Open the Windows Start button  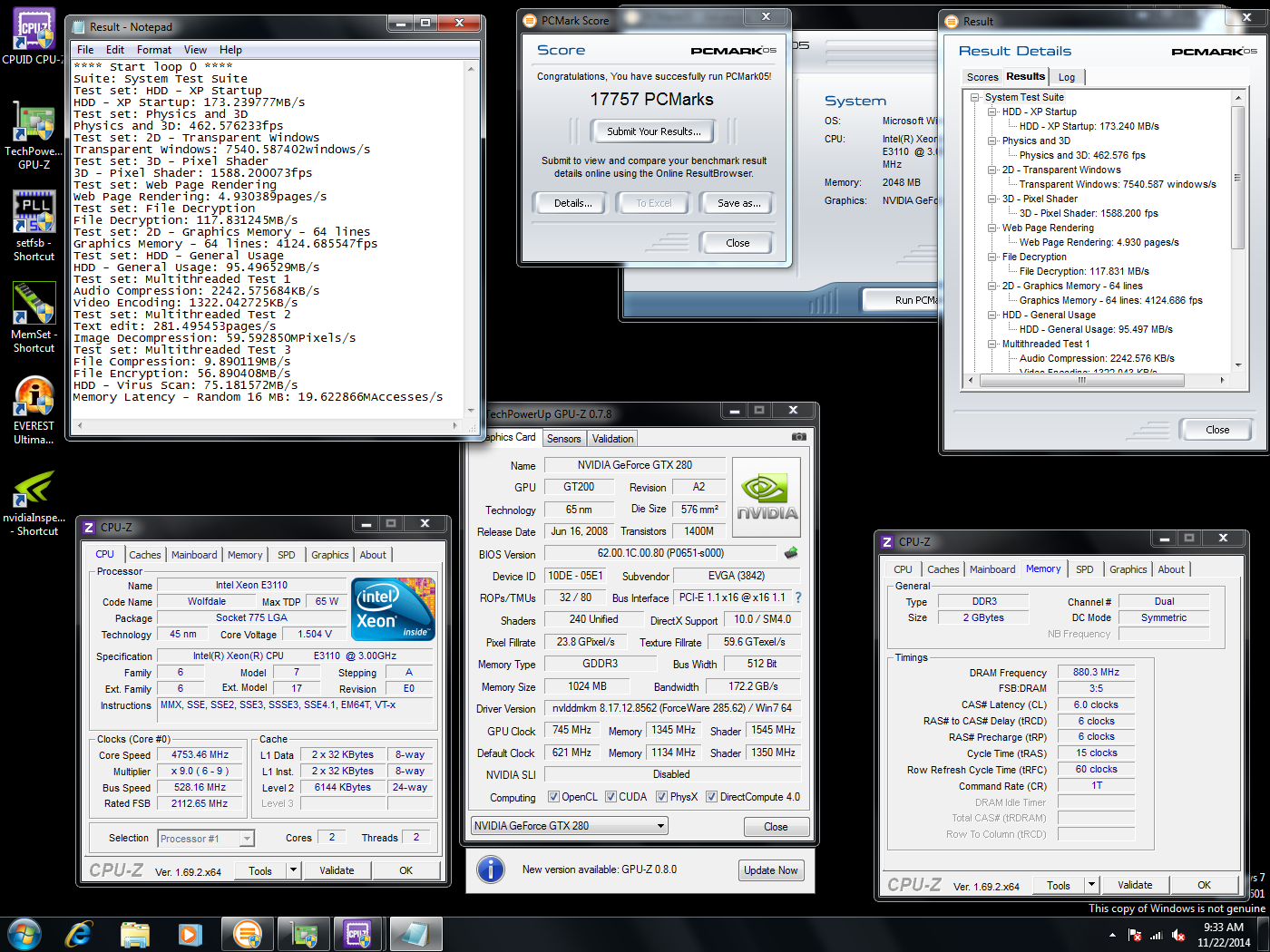[24, 934]
